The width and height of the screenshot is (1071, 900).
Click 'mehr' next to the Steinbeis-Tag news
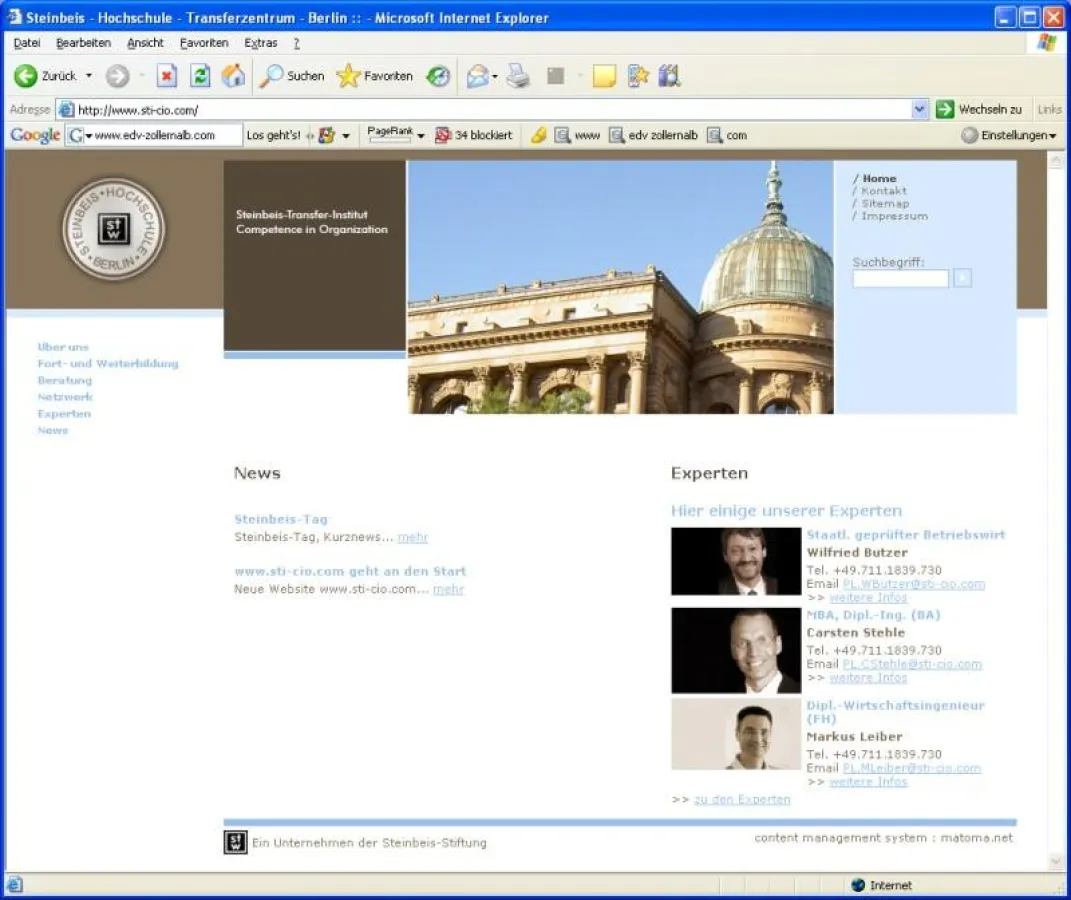413,537
